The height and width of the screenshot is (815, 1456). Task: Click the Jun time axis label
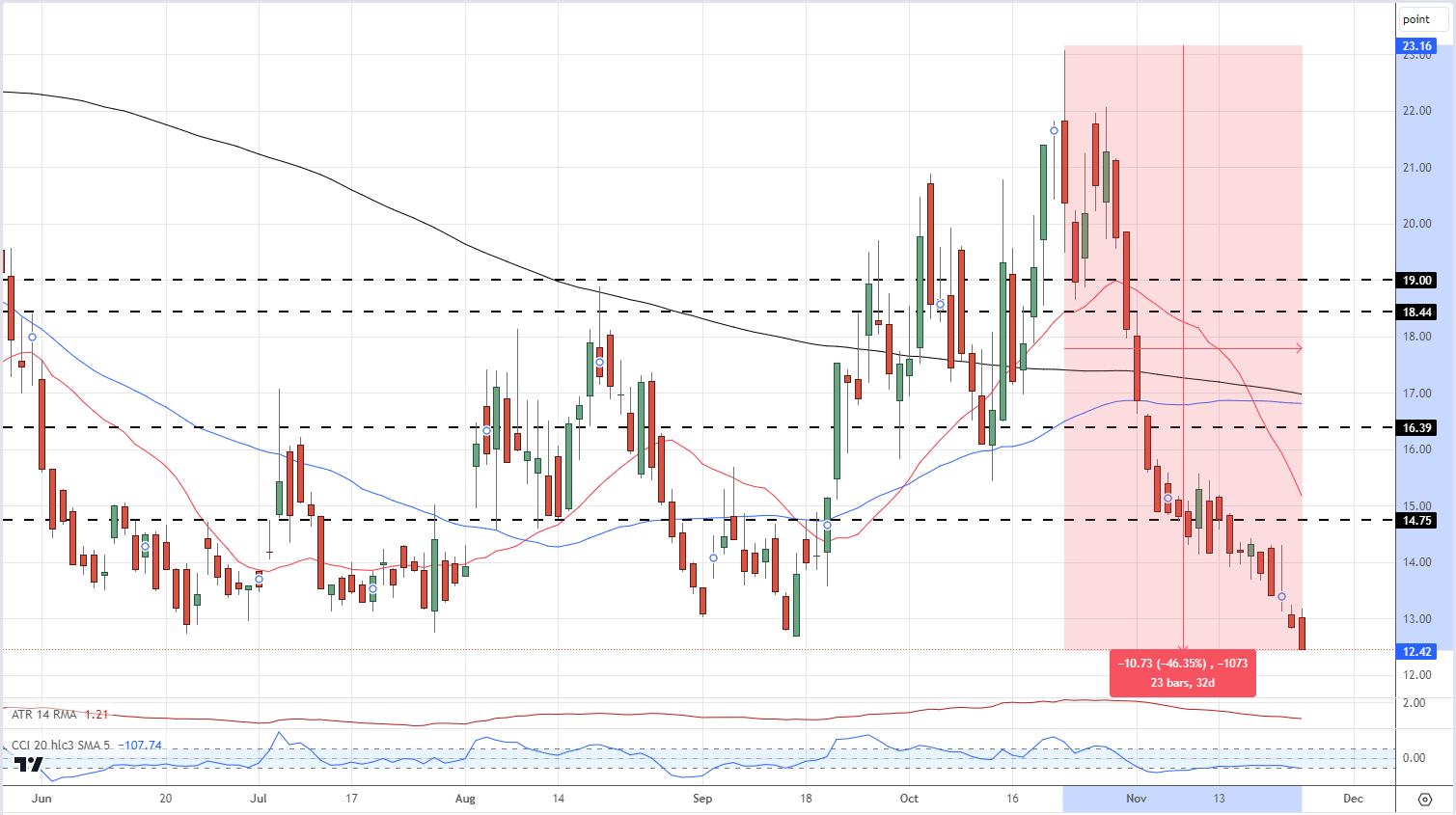41,799
